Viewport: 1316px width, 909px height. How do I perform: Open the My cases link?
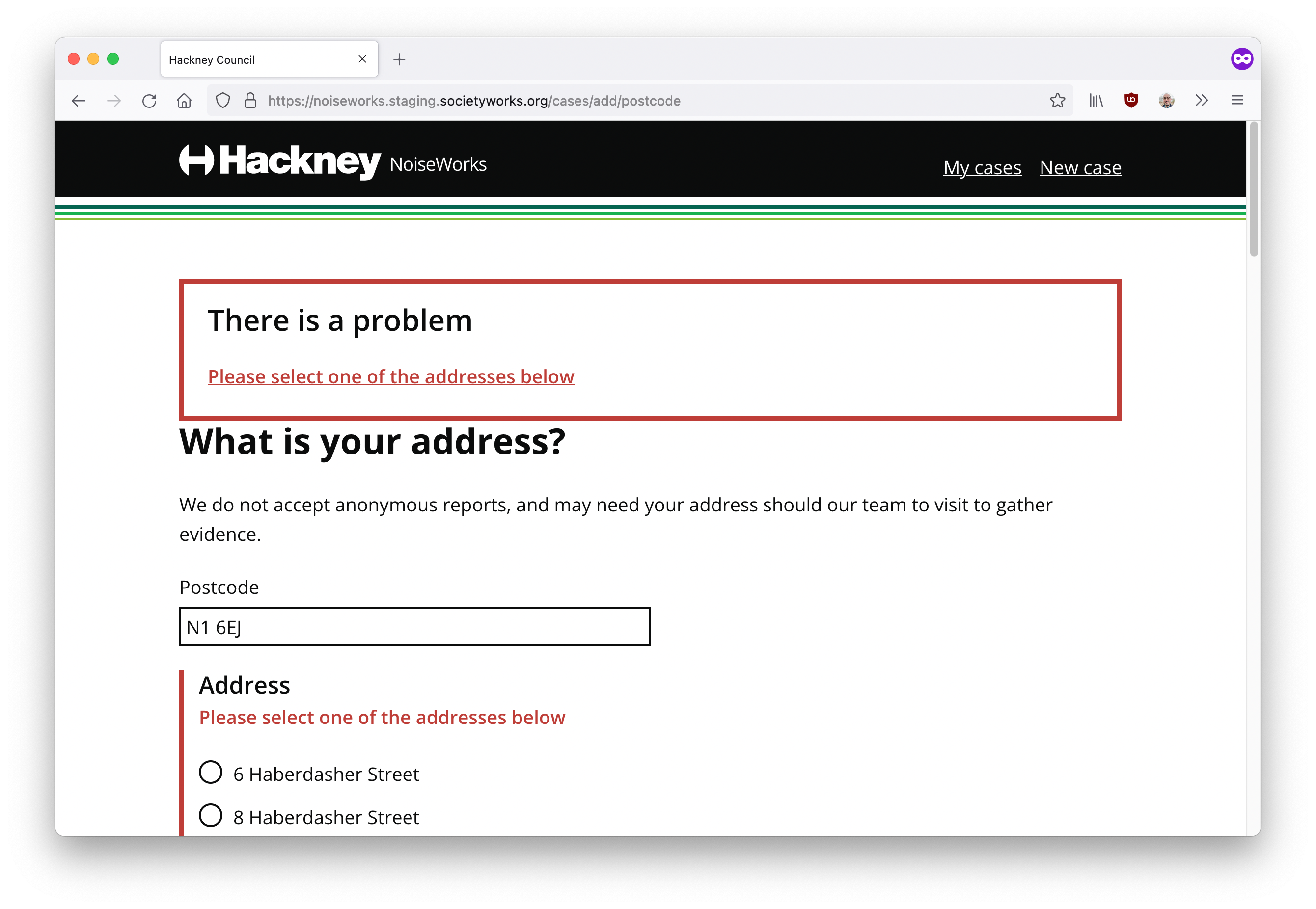point(982,168)
